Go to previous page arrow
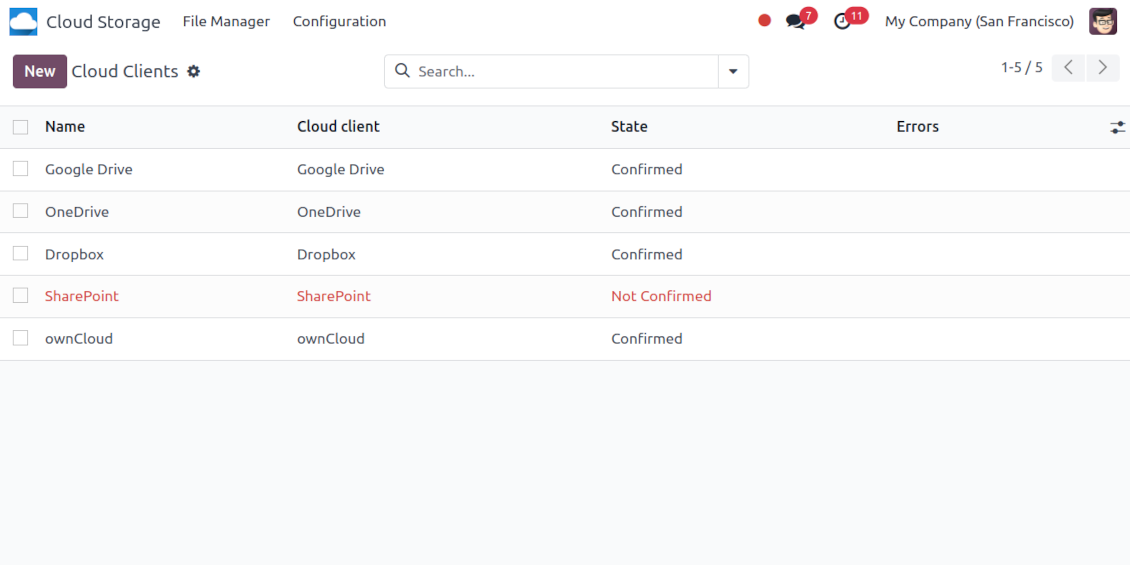This screenshot has width=1130, height=565. [x=1068, y=68]
